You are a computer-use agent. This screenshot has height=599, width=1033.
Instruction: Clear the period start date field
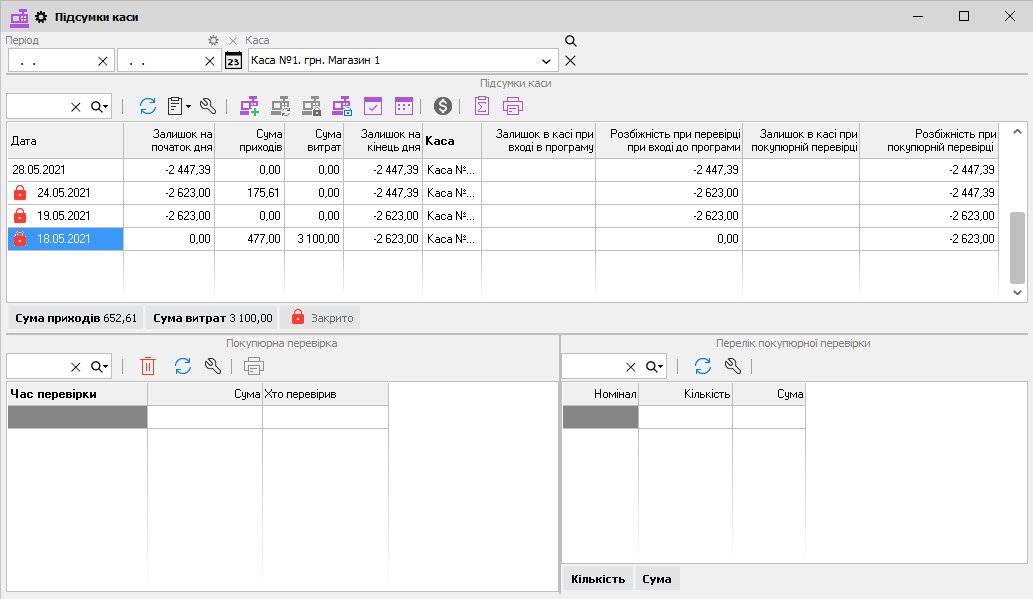click(x=103, y=61)
